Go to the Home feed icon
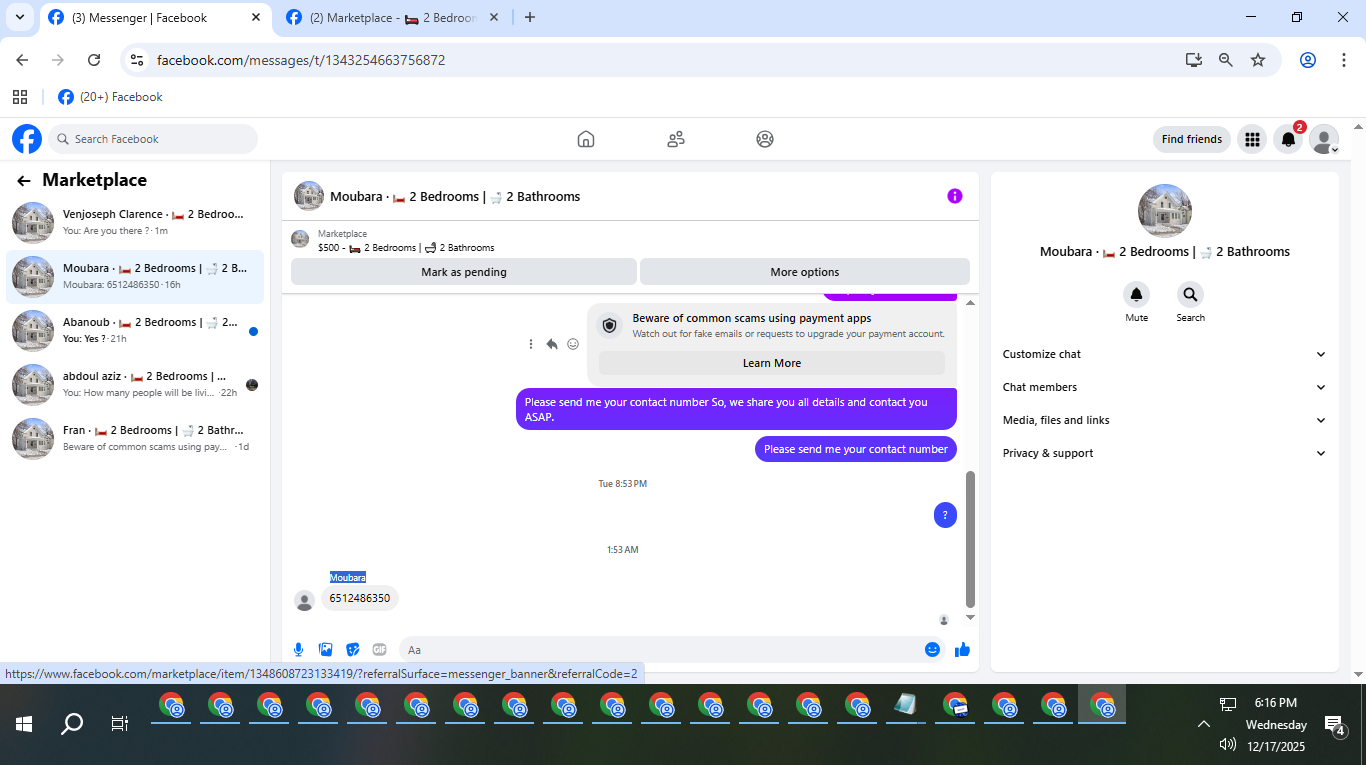This screenshot has height=765, width=1366. pos(586,139)
